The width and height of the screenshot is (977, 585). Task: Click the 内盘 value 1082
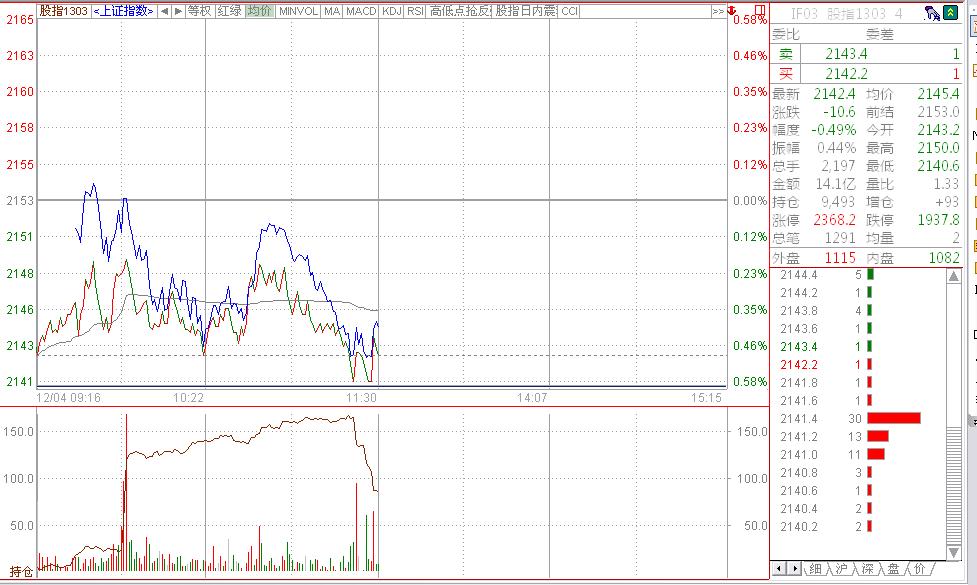[x=944, y=258]
